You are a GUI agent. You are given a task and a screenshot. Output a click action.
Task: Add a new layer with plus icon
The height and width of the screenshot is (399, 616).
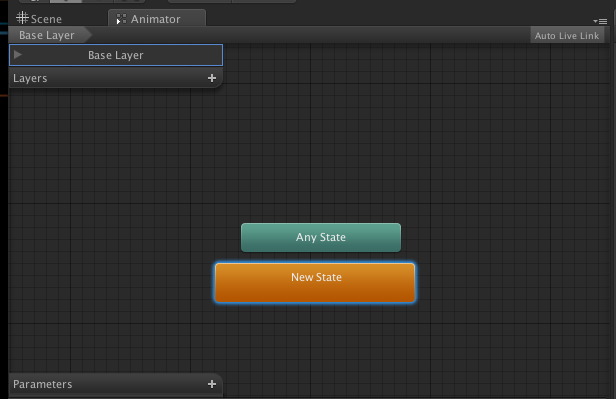pyautogui.click(x=212, y=78)
